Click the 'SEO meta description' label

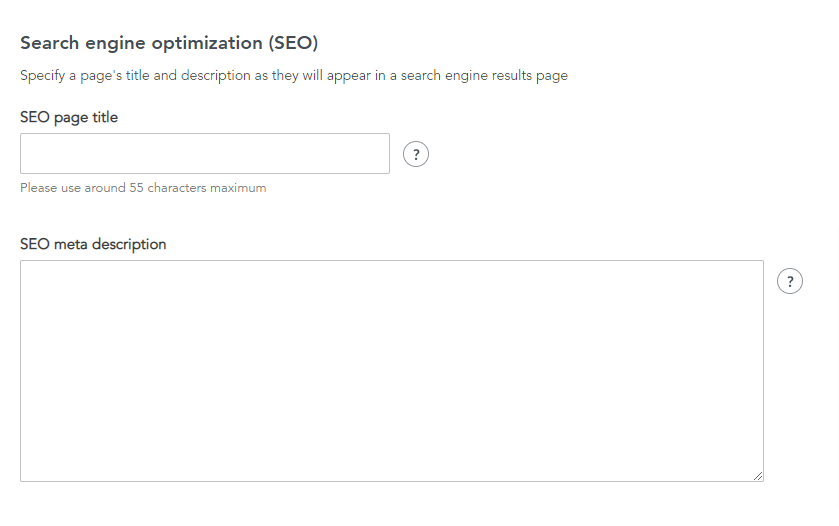[x=93, y=244]
